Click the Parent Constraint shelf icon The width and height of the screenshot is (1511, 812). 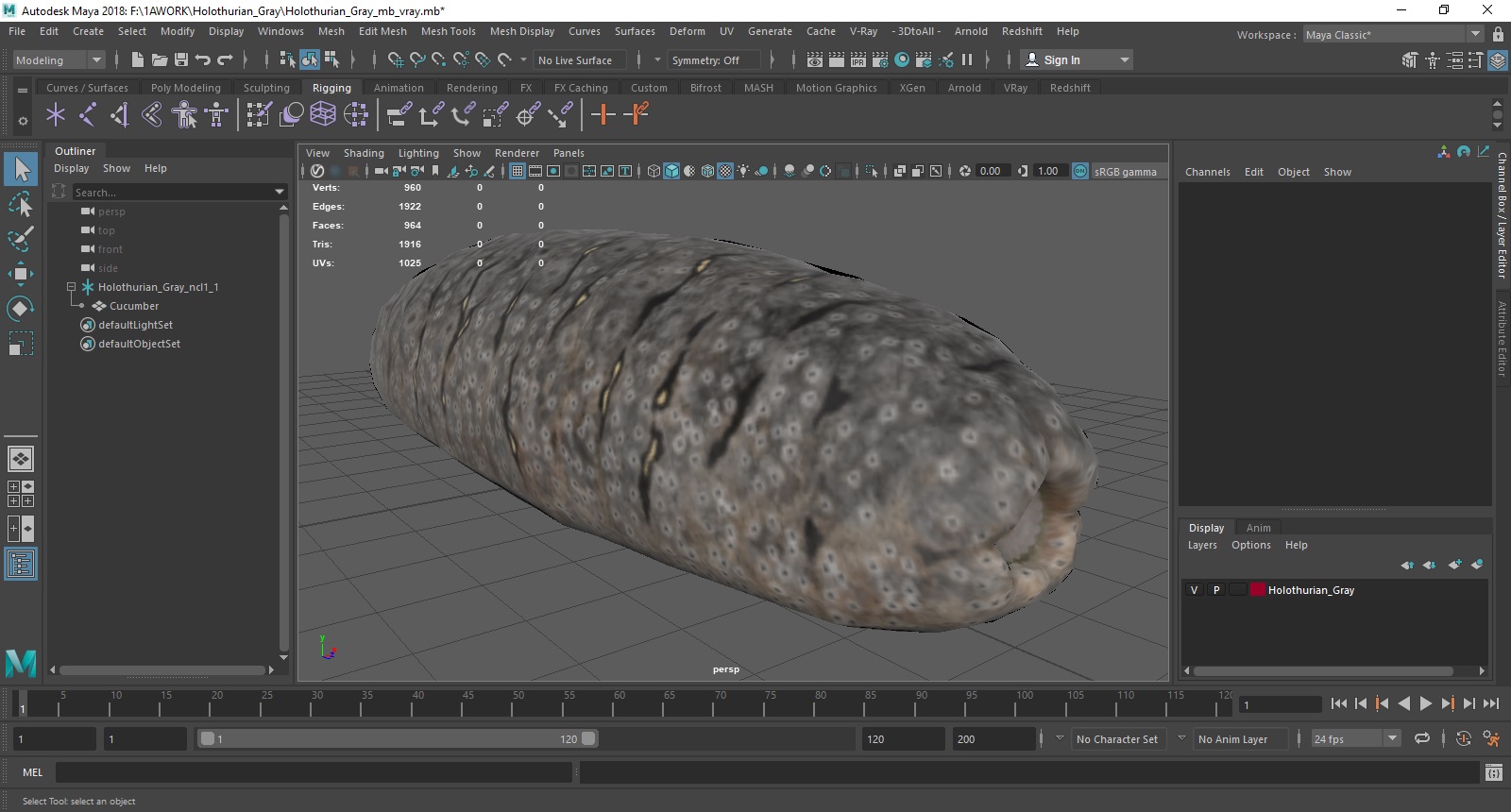(399, 115)
